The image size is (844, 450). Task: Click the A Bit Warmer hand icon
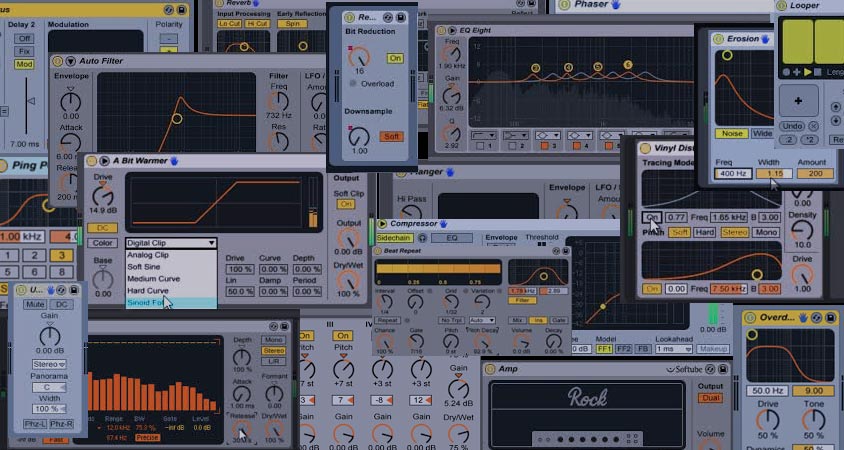click(174, 160)
